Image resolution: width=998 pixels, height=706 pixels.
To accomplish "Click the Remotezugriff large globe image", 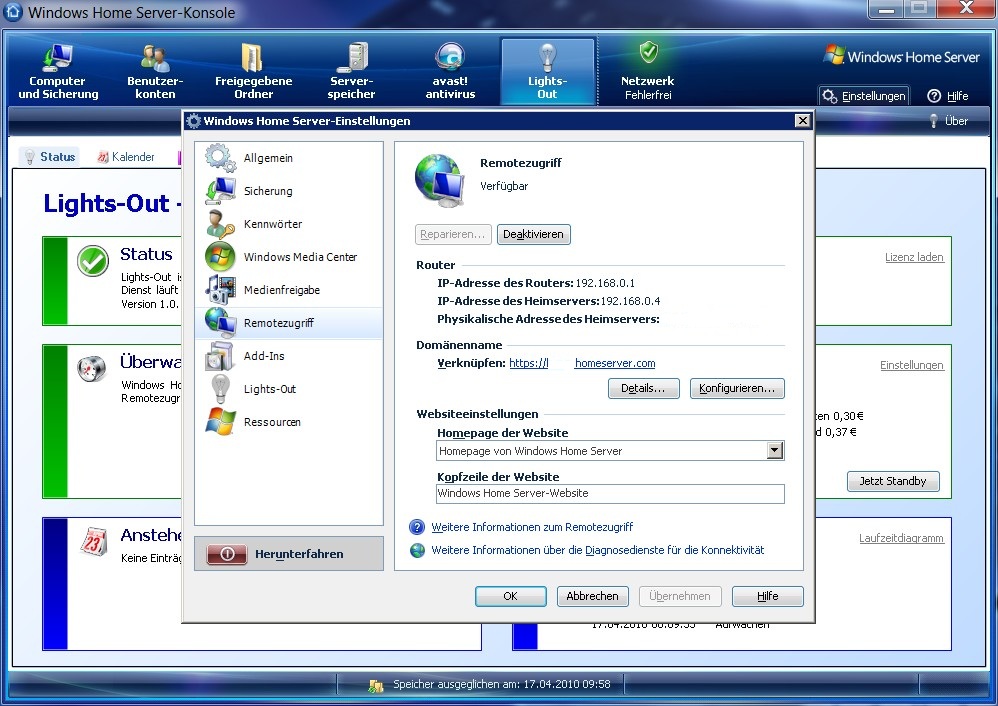I will pyautogui.click(x=440, y=180).
